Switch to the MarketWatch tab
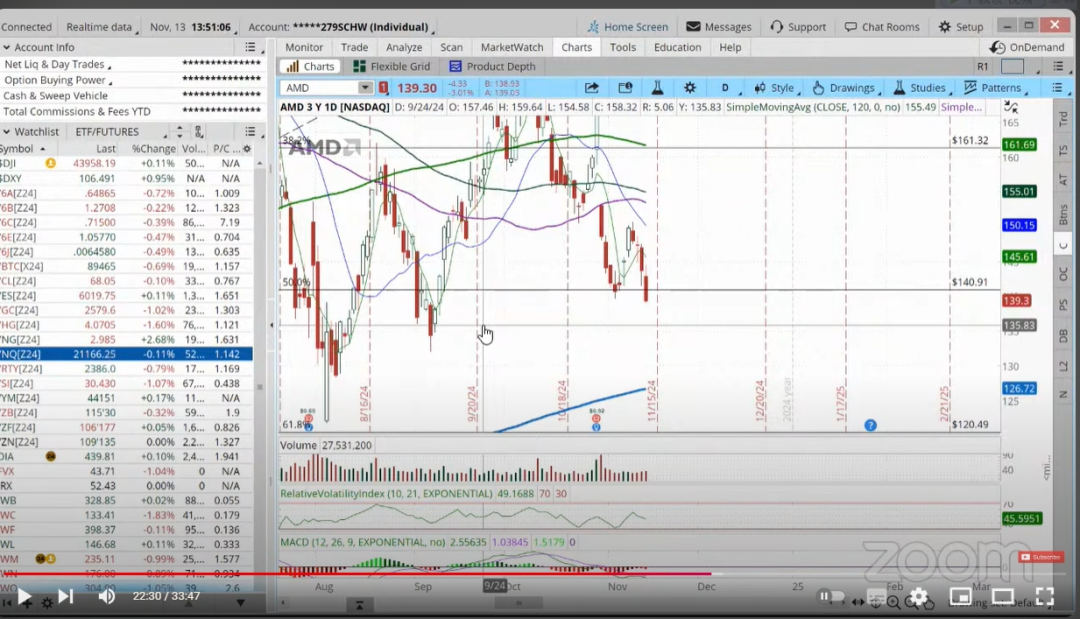Screen dimensions: 1080x619 pos(512,47)
